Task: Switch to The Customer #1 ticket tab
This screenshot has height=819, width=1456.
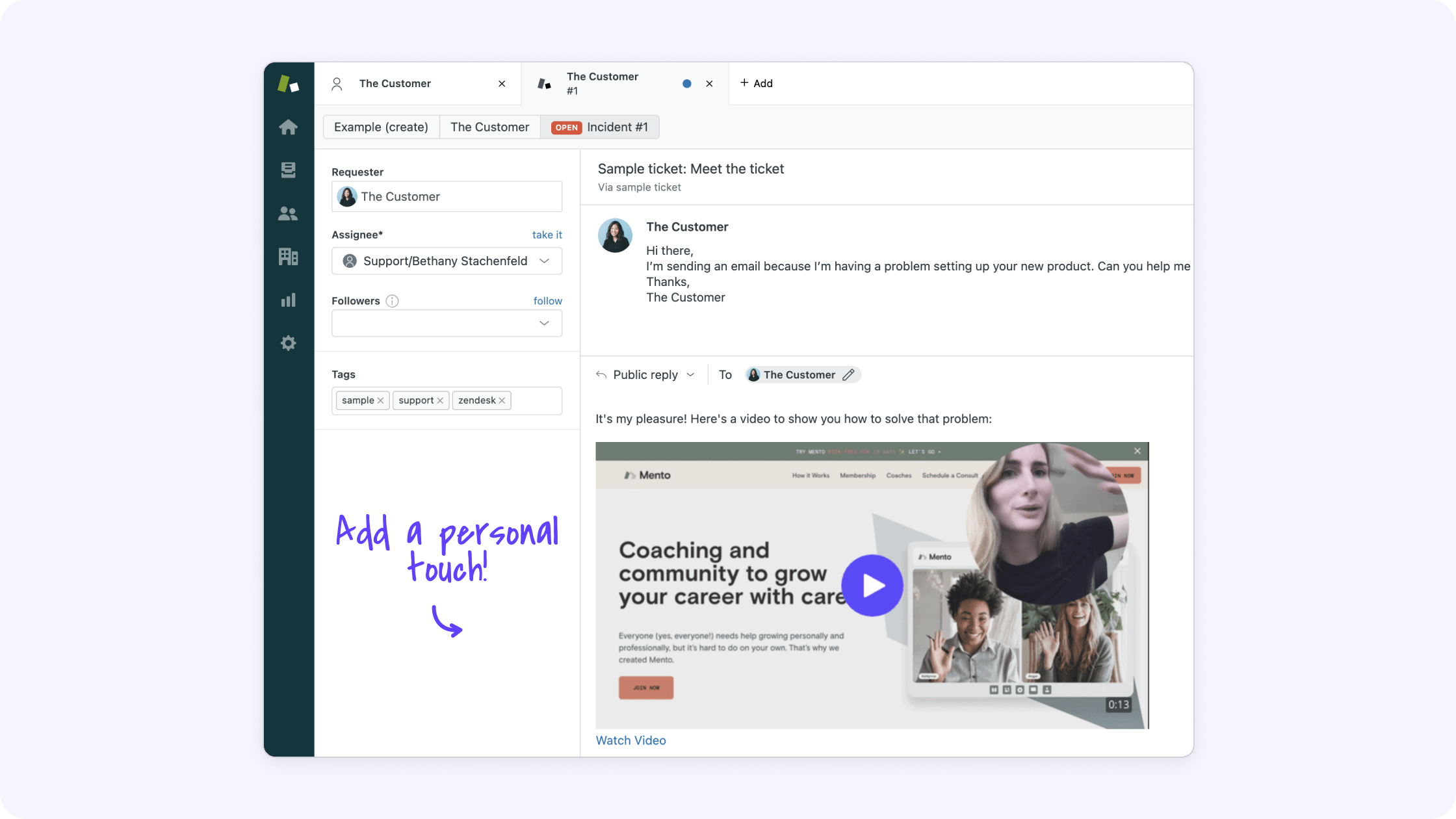Action: [x=625, y=83]
